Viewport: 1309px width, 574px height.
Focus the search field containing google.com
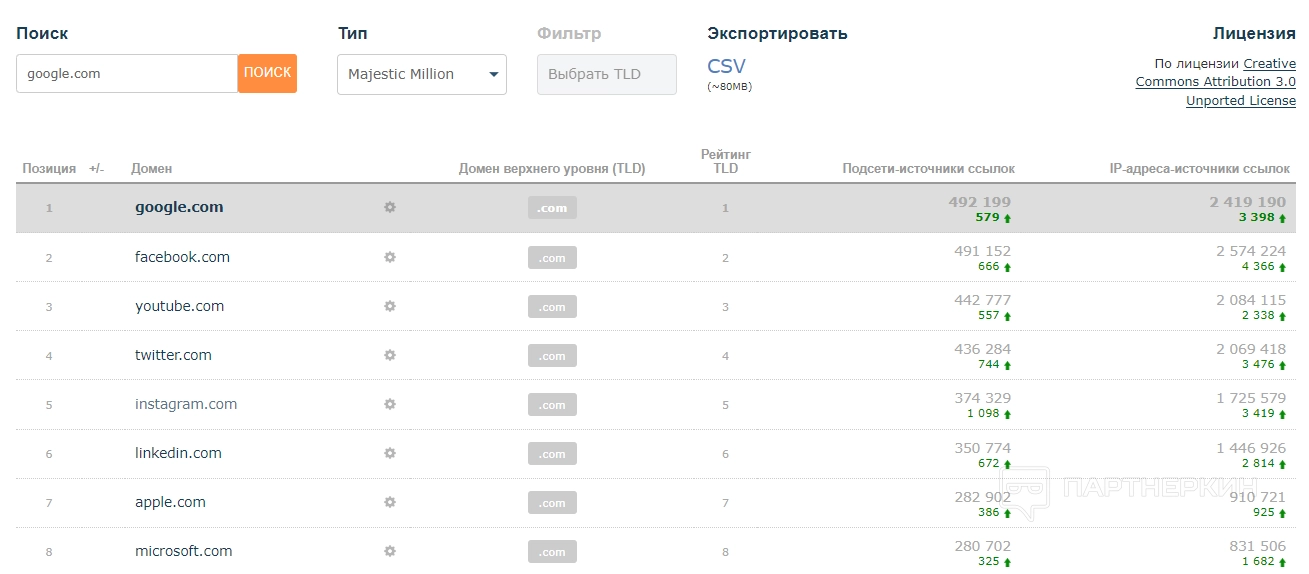click(x=127, y=73)
